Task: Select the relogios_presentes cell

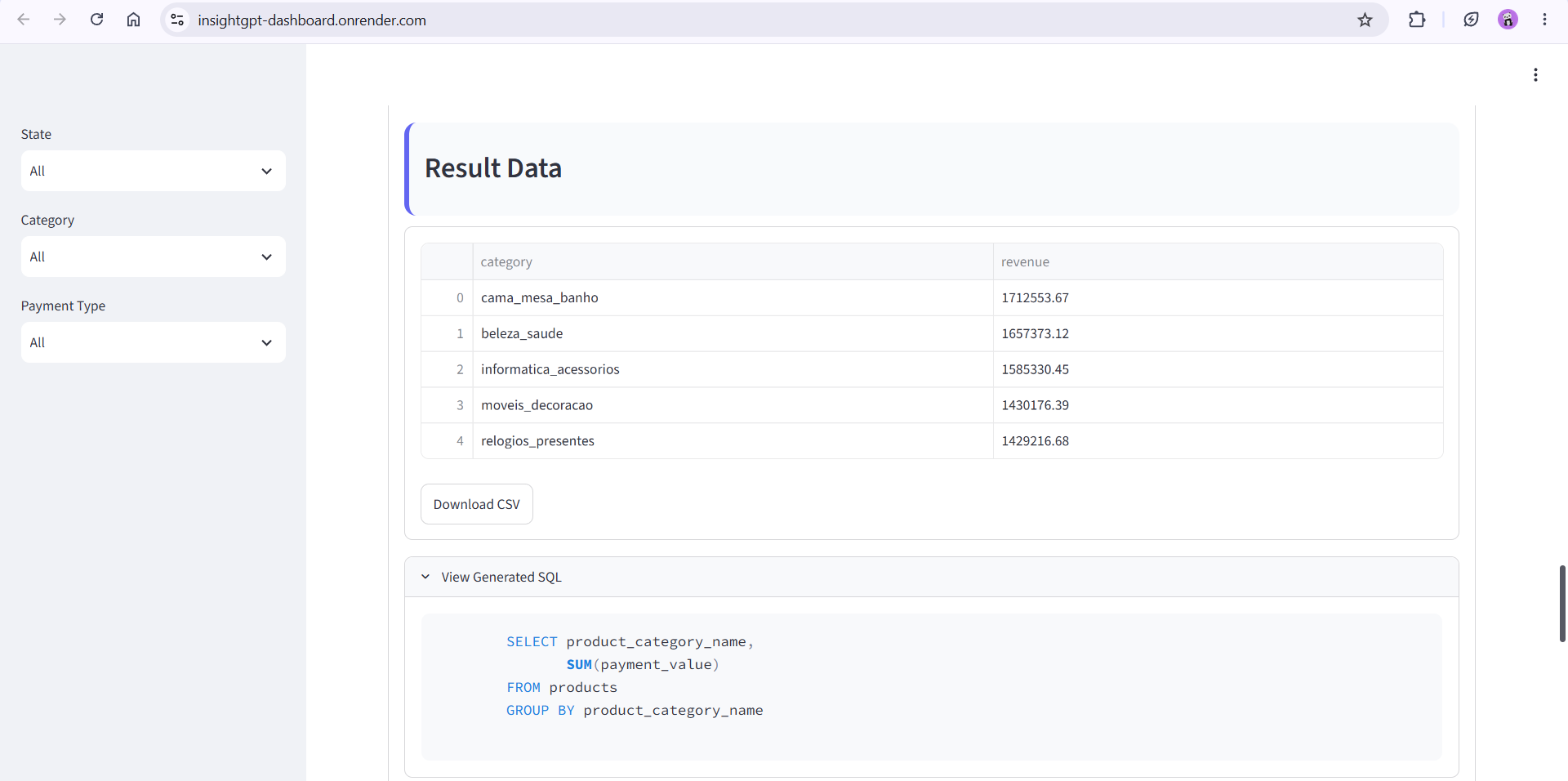Action: (x=733, y=441)
